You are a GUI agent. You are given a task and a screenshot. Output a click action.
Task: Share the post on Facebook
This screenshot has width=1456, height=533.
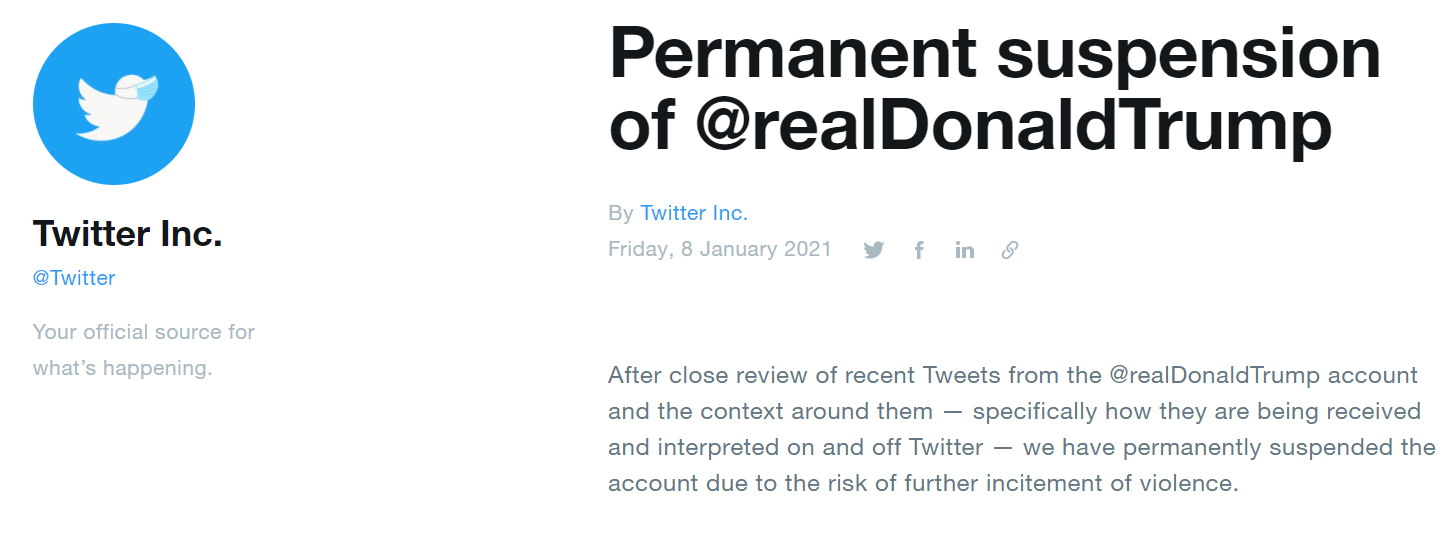[x=919, y=250]
